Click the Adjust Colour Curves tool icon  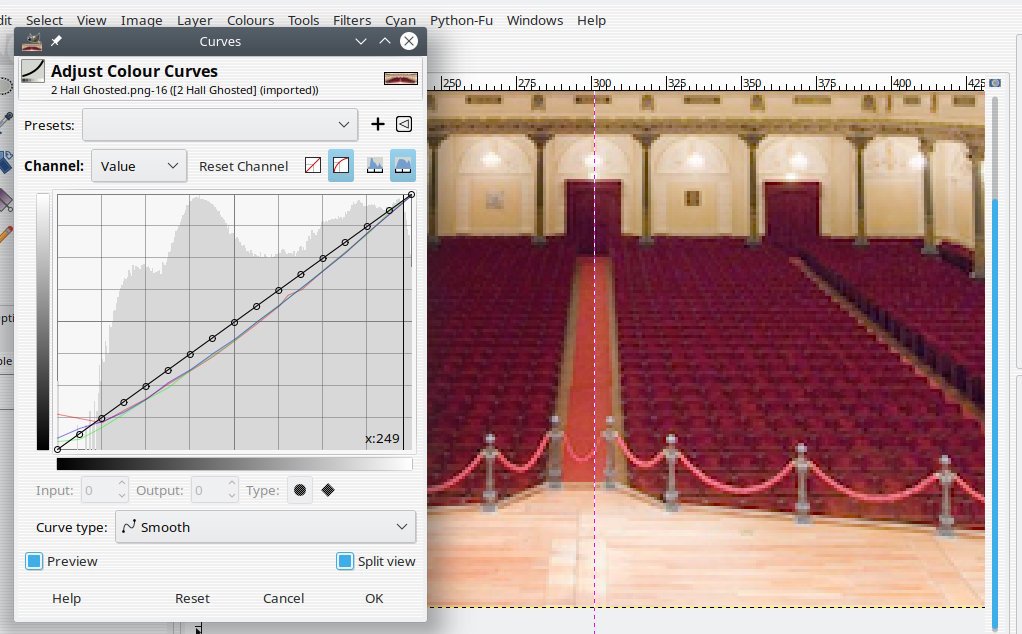pos(33,71)
